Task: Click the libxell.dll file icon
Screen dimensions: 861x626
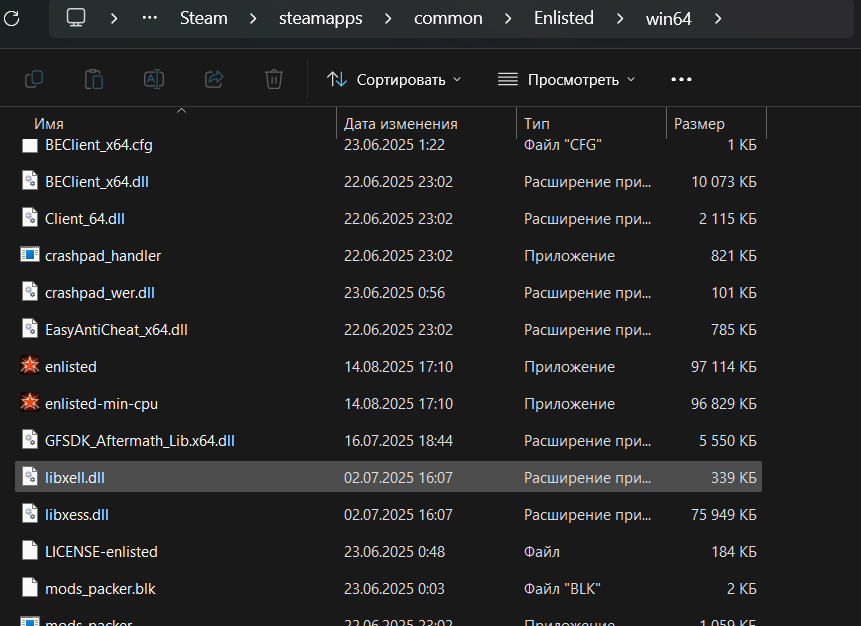Action: tap(30, 477)
